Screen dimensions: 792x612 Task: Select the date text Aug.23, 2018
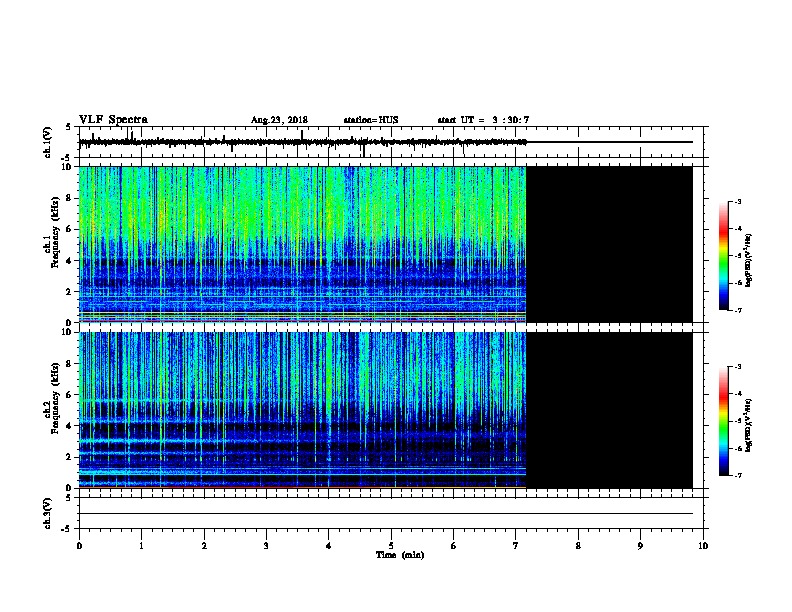pyautogui.click(x=279, y=120)
